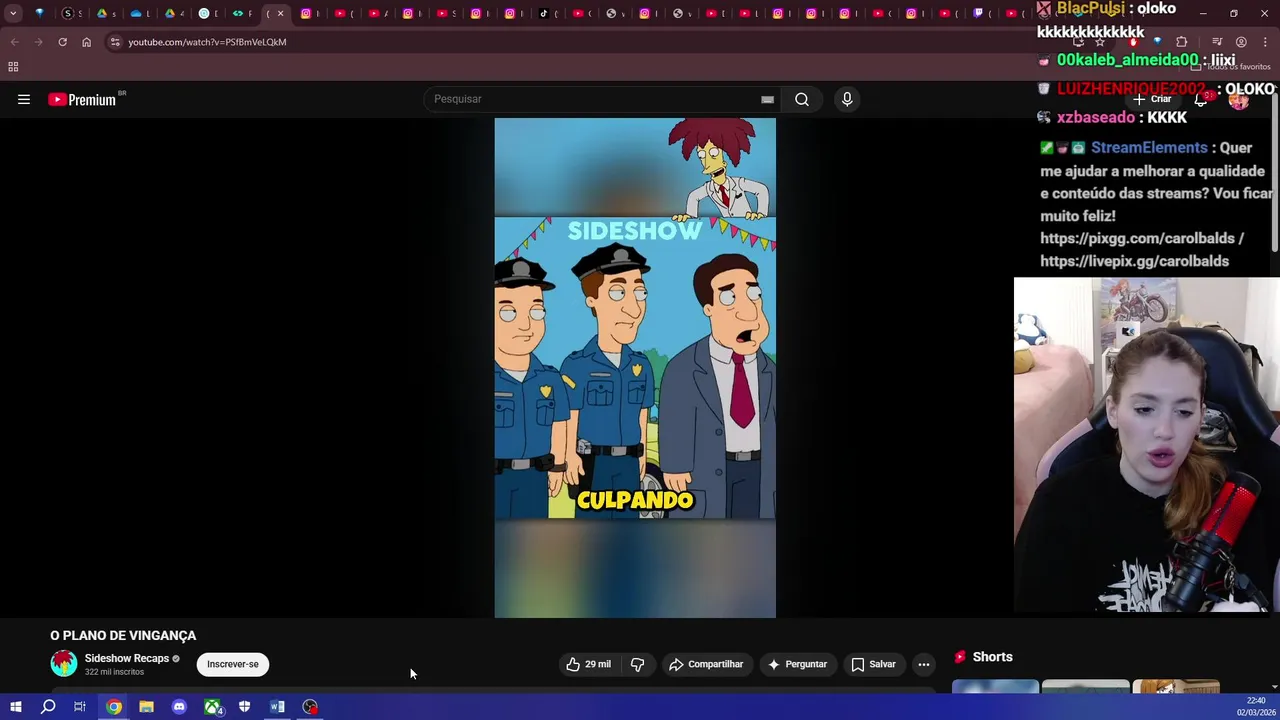This screenshot has height=720, width=1280.
Task: Open Windows Security shield on taskbar
Action: pyautogui.click(x=244, y=707)
